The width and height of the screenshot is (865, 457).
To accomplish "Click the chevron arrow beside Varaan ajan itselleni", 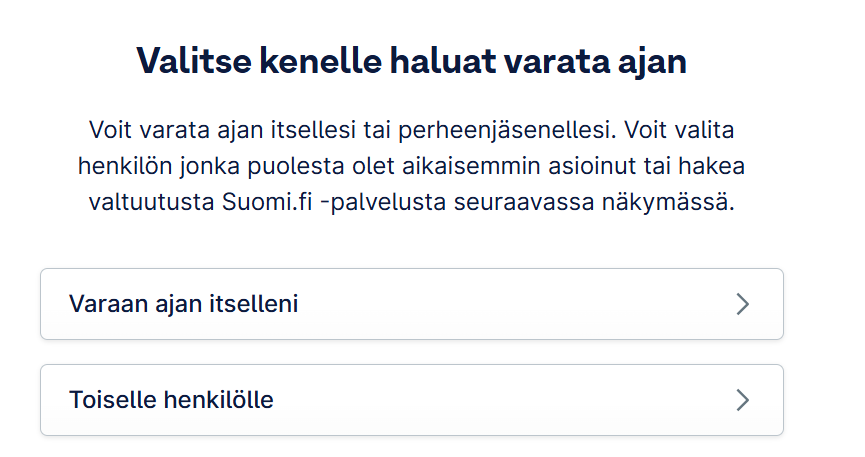I will [x=742, y=304].
